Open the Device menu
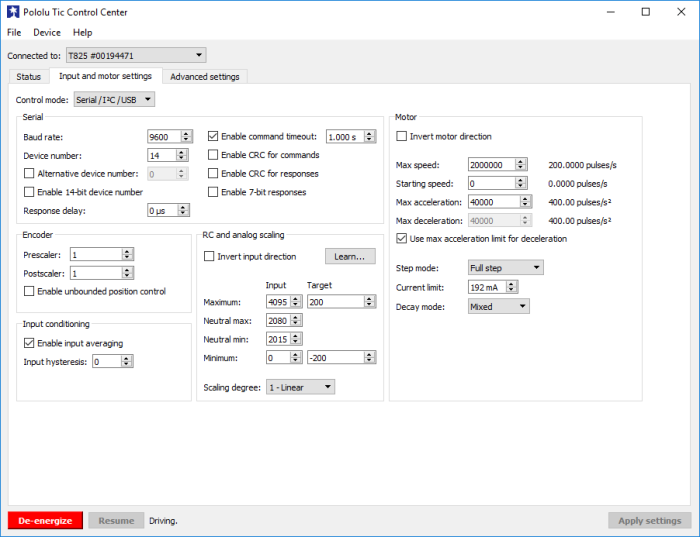 [x=47, y=33]
